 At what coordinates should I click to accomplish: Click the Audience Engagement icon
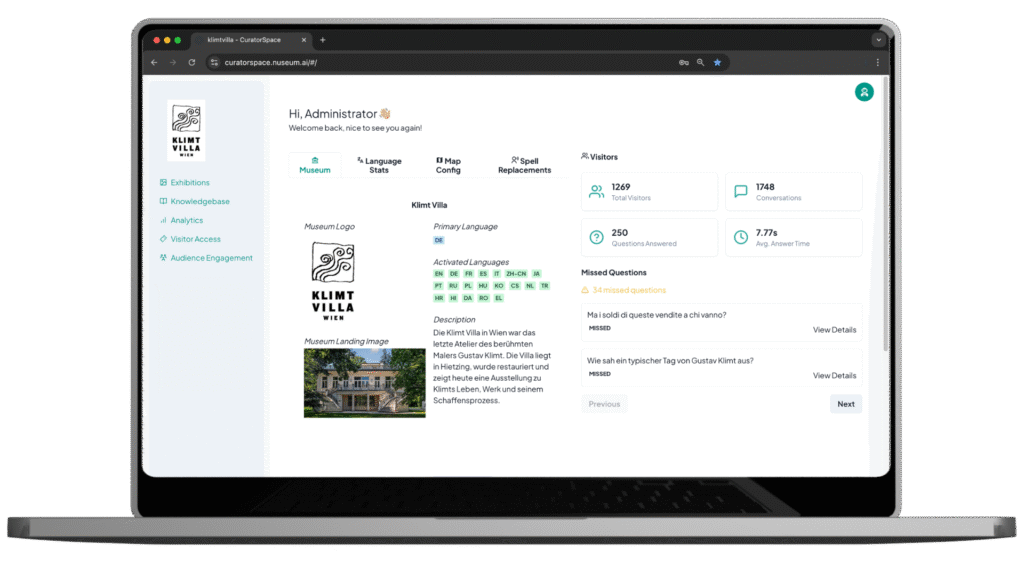(x=163, y=258)
